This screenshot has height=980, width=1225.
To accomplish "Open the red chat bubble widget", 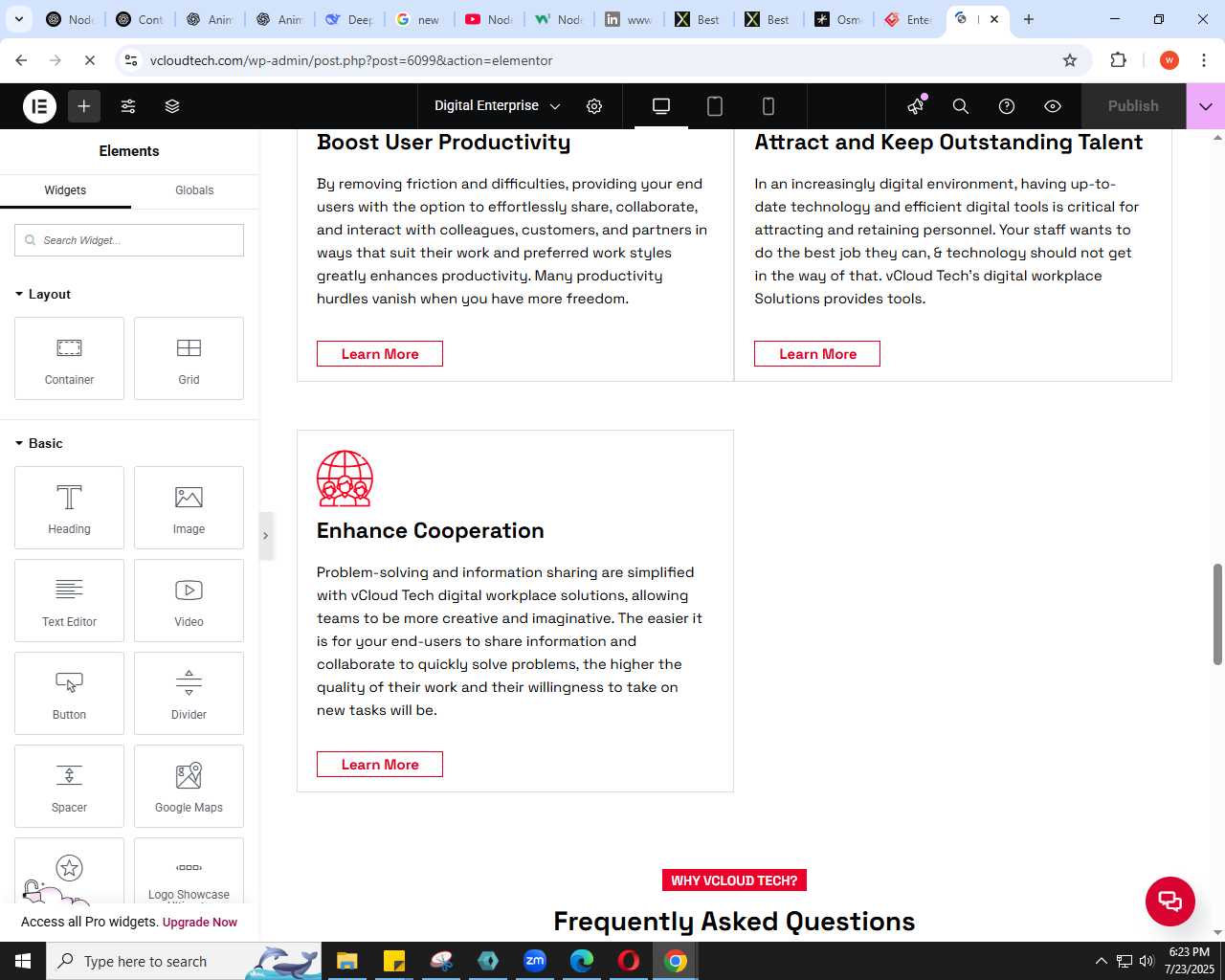I will (1170, 902).
